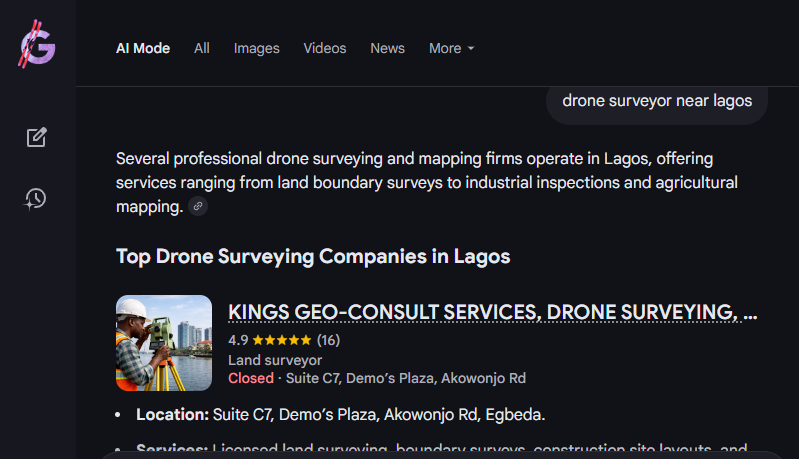Open the KINGS GEO-CONSULT SERVICES listing title
This screenshot has width=799, height=459.
pos(492,312)
